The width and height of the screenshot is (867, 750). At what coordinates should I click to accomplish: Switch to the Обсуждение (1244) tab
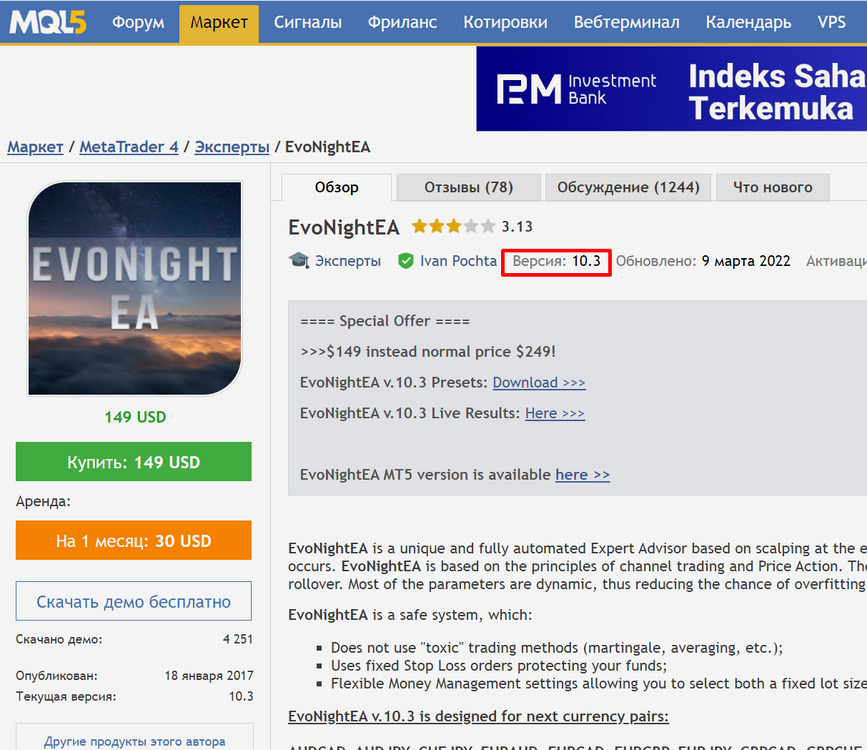click(628, 188)
